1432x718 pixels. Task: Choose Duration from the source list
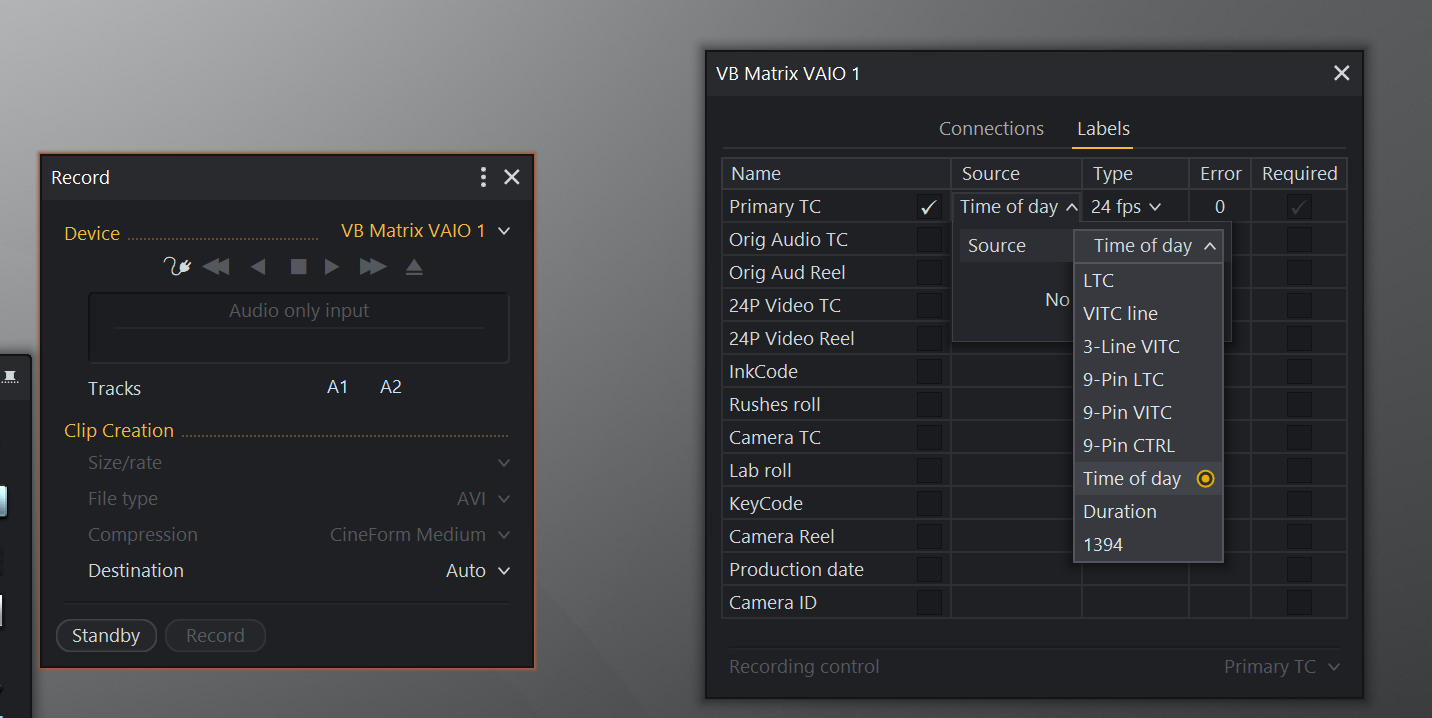(x=1148, y=512)
